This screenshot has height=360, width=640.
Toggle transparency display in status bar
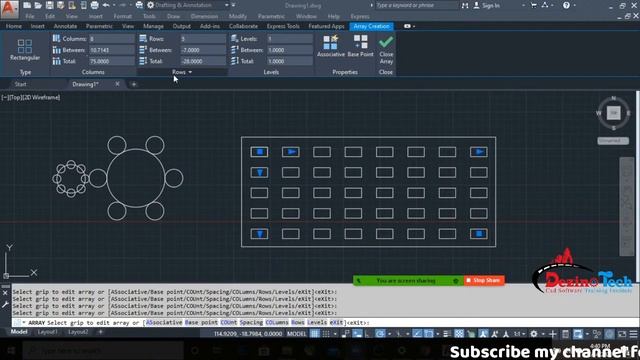(x=459, y=334)
